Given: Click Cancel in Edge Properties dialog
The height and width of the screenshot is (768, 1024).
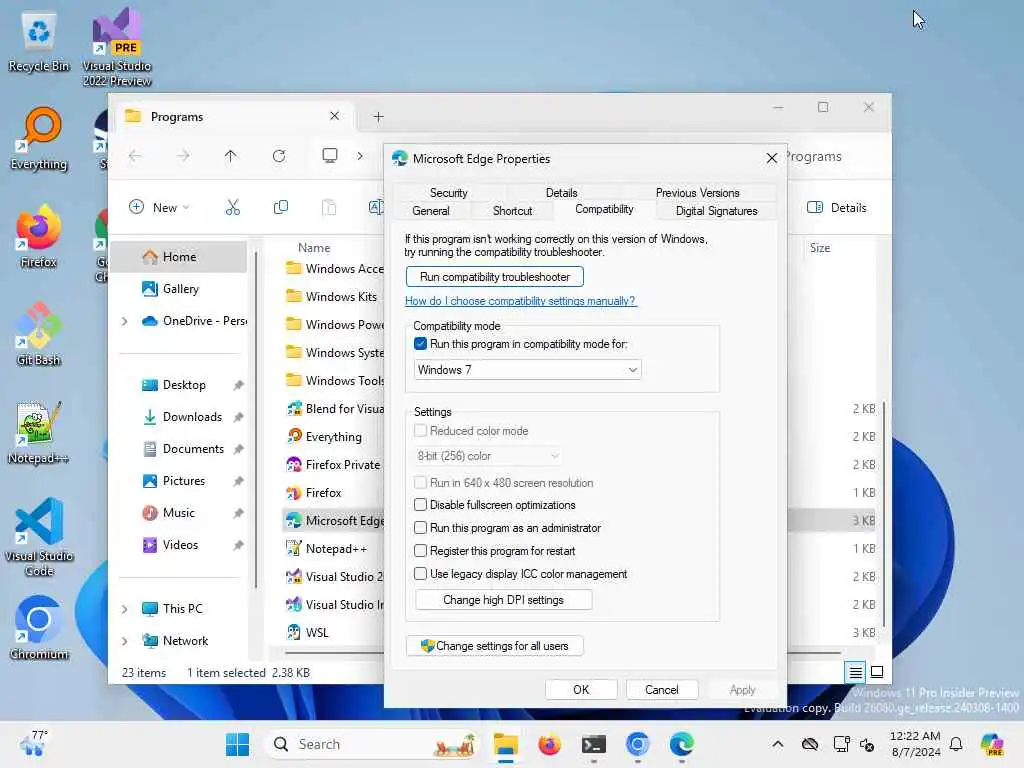Looking at the screenshot, I should coord(662,690).
